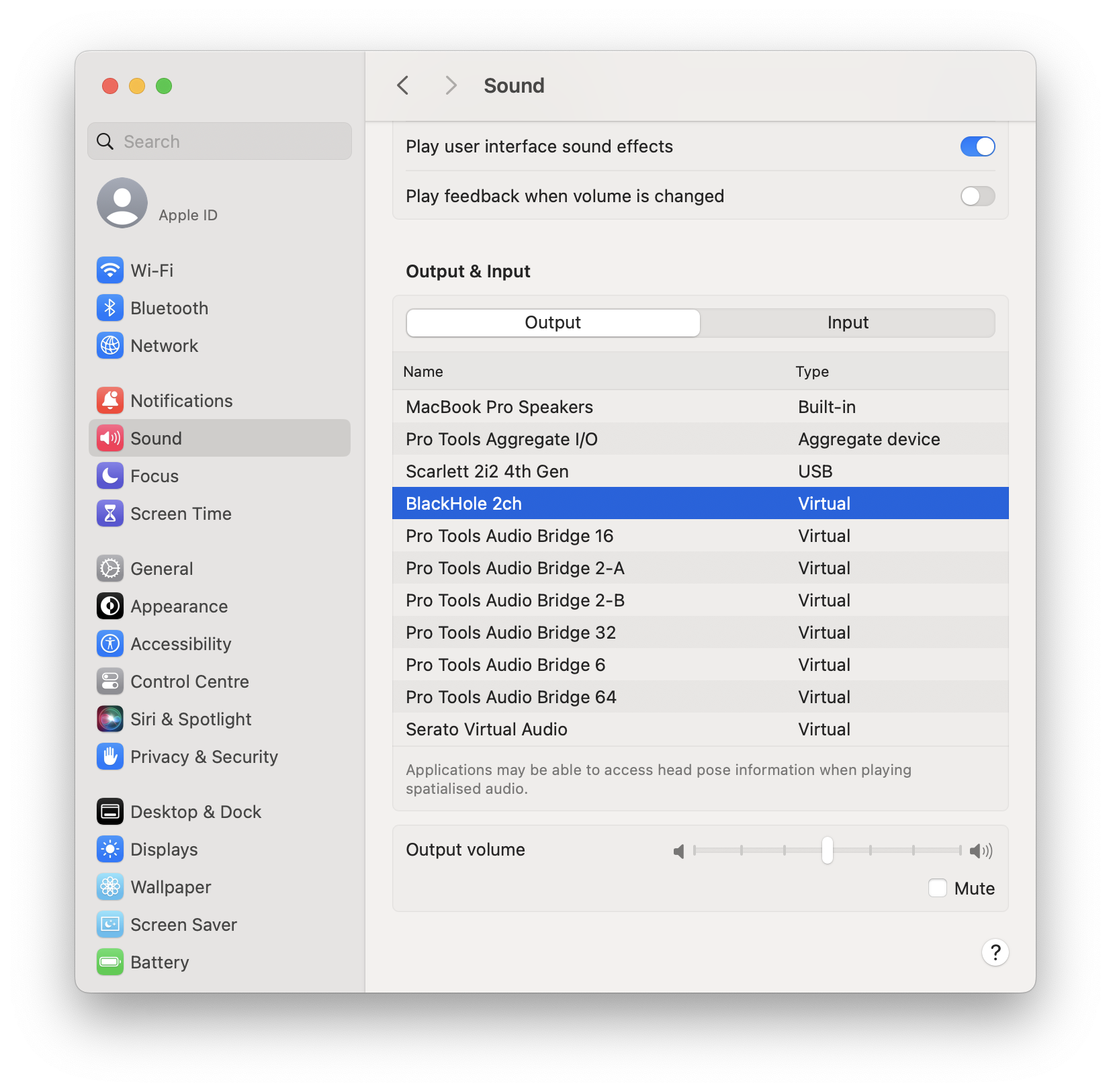
Task: Click the Desktop & Dock icon
Action: [x=110, y=812]
